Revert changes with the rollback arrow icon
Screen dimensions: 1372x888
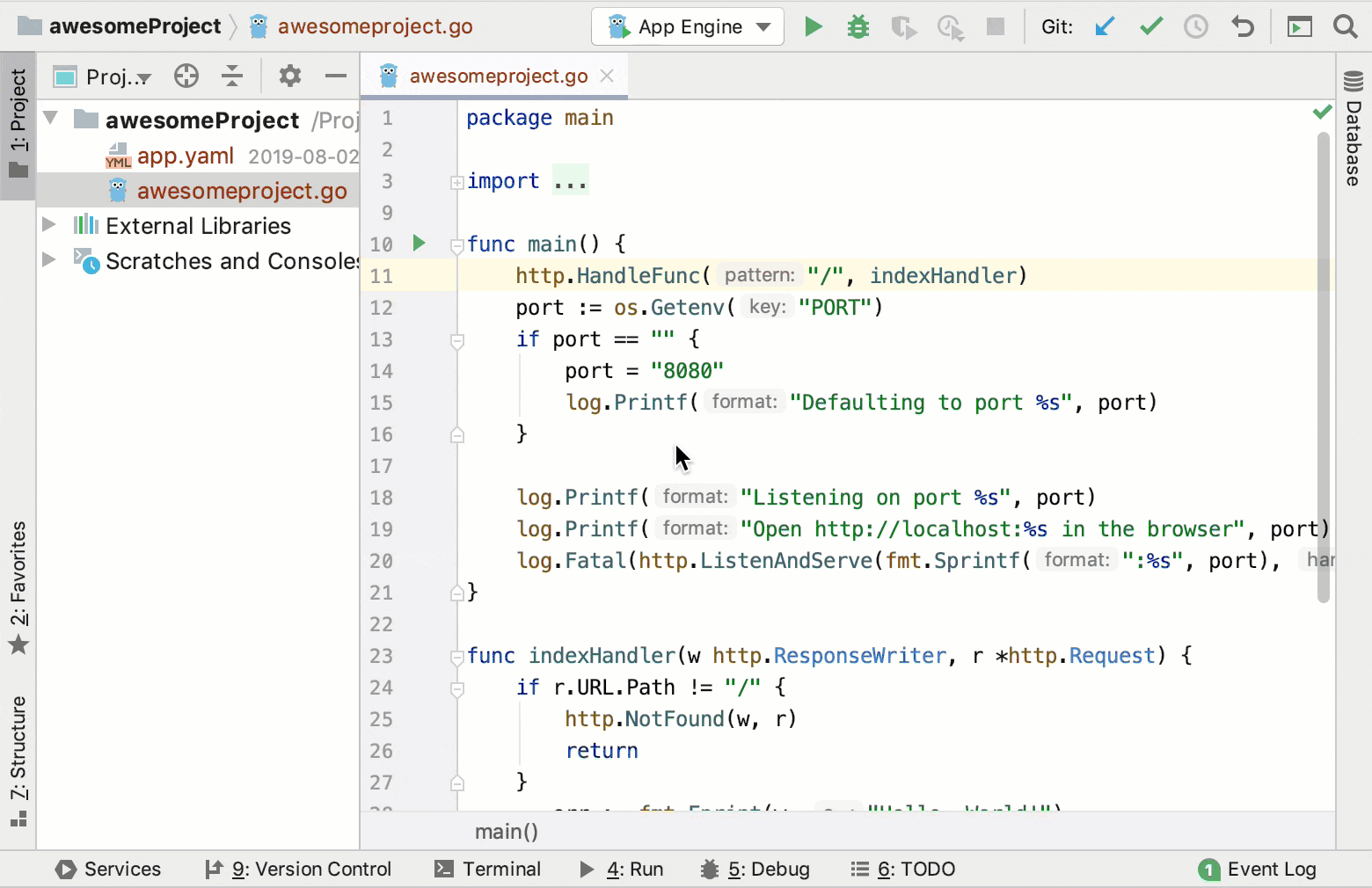click(x=1243, y=26)
